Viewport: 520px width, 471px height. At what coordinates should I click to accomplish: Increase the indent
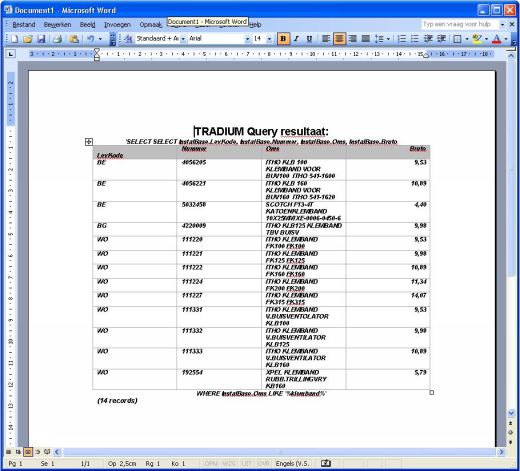[x=441, y=39]
